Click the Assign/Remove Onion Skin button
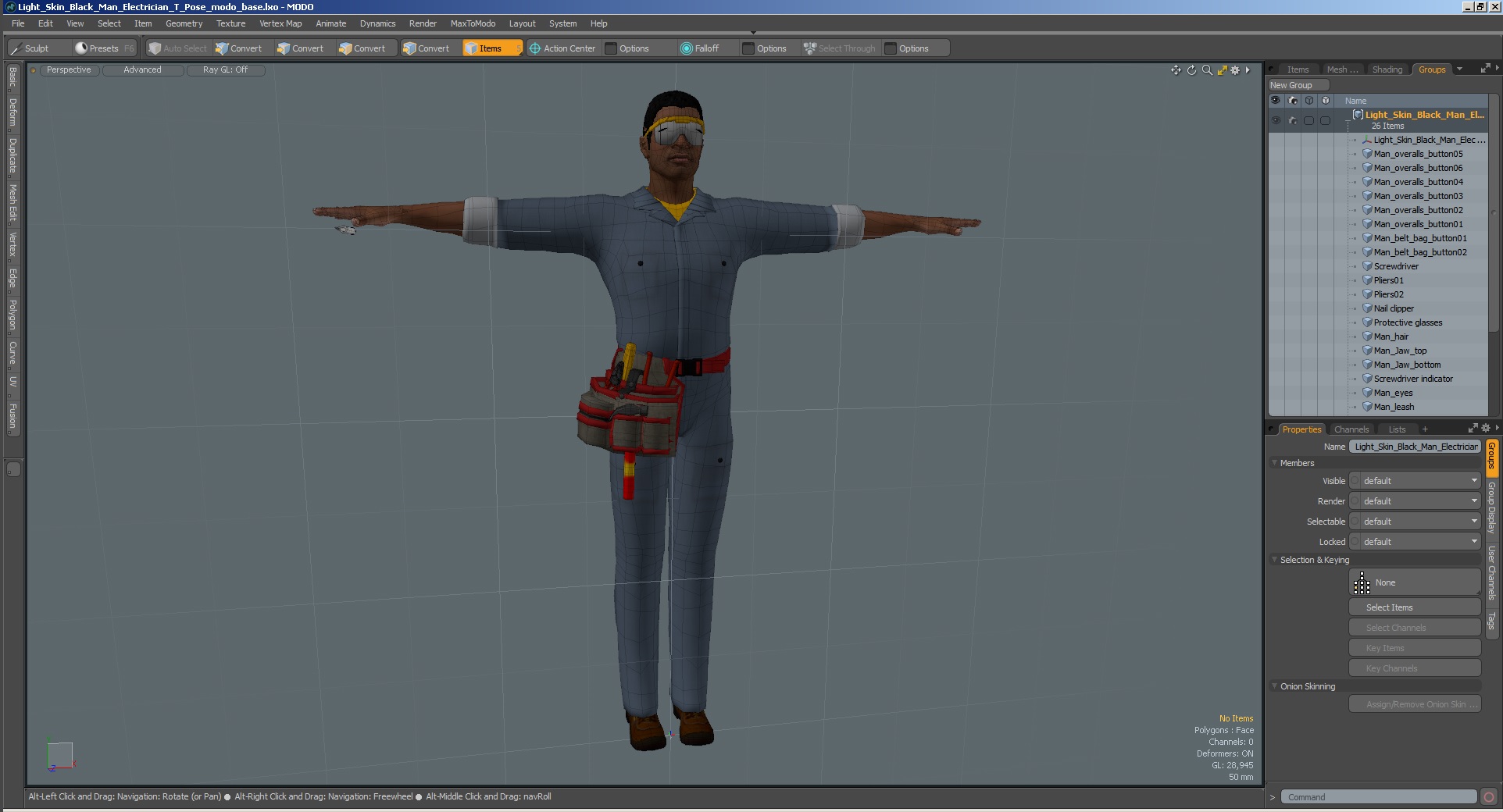 click(1415, 704)
